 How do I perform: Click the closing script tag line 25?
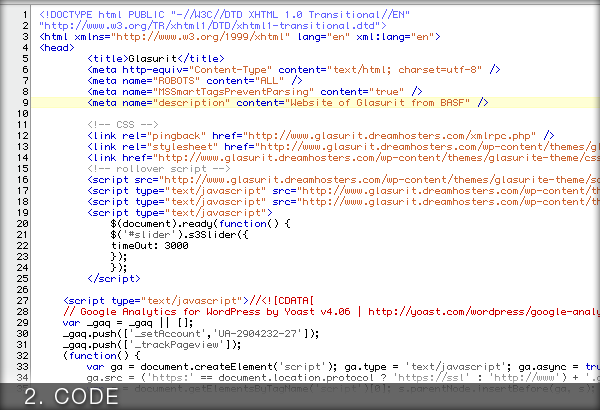(x=114, y=279)
